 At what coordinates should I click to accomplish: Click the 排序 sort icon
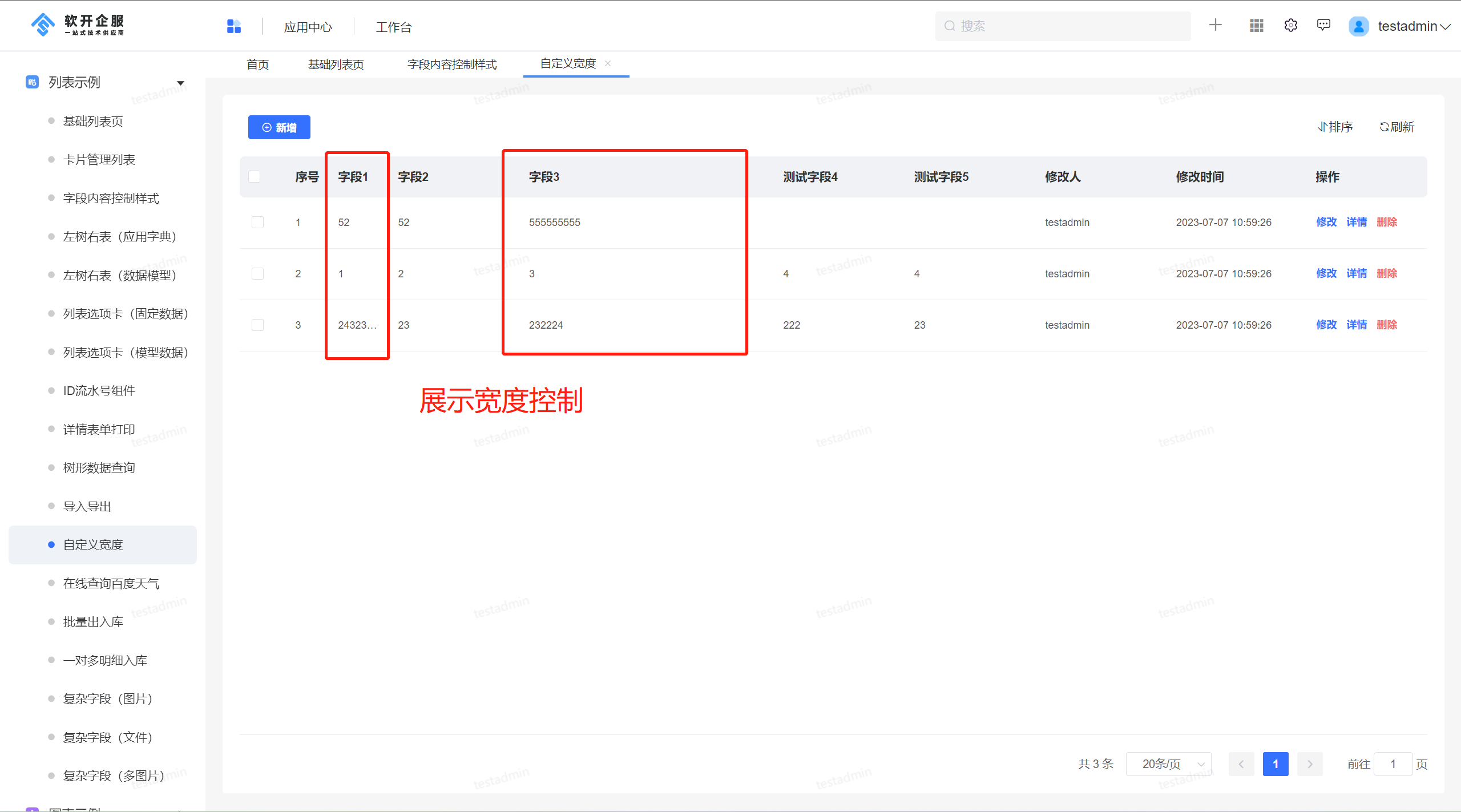click(x=1335, y=127)
